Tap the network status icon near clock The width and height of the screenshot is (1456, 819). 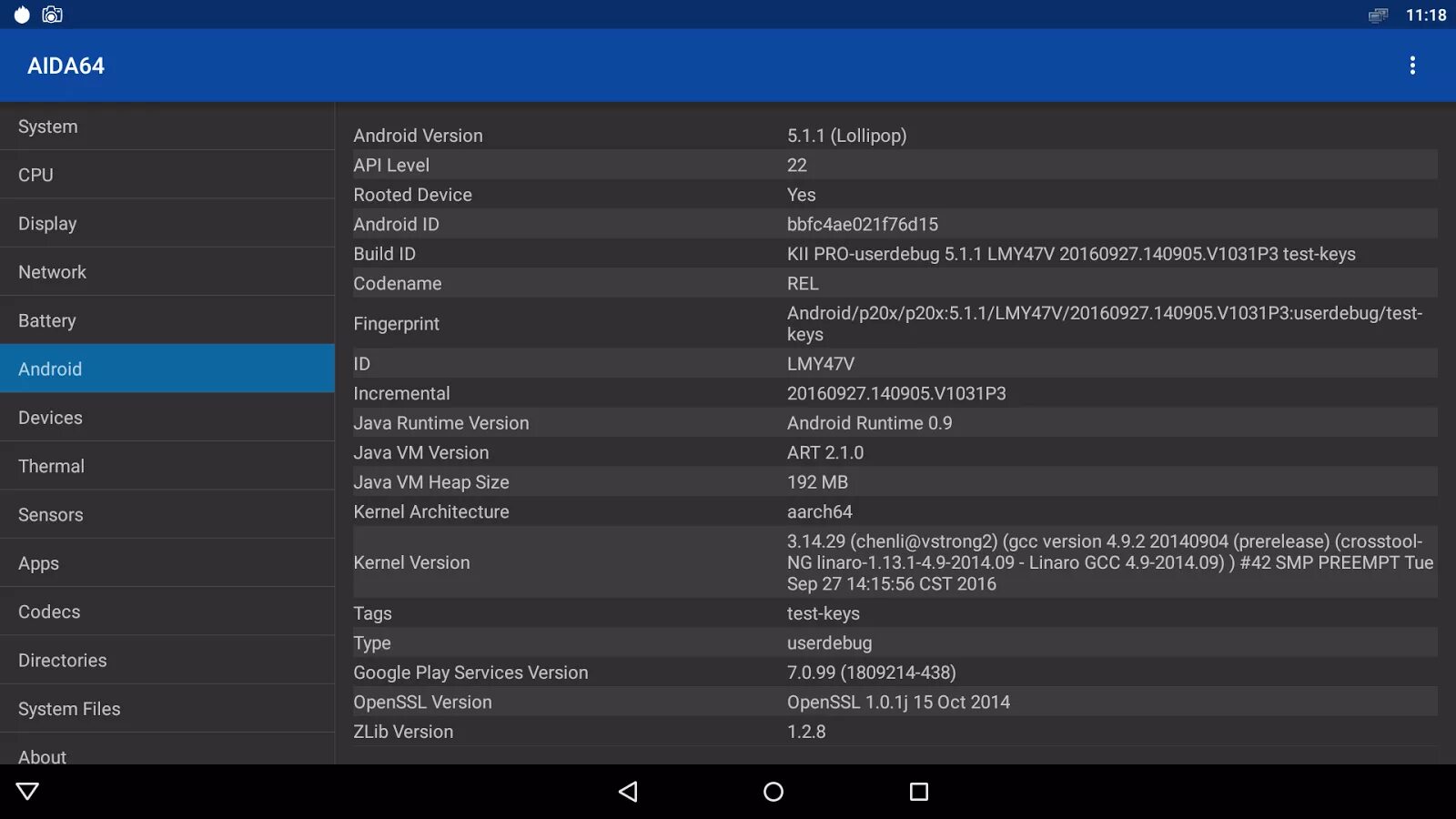pyautogui.click(x=1379, y=15)
